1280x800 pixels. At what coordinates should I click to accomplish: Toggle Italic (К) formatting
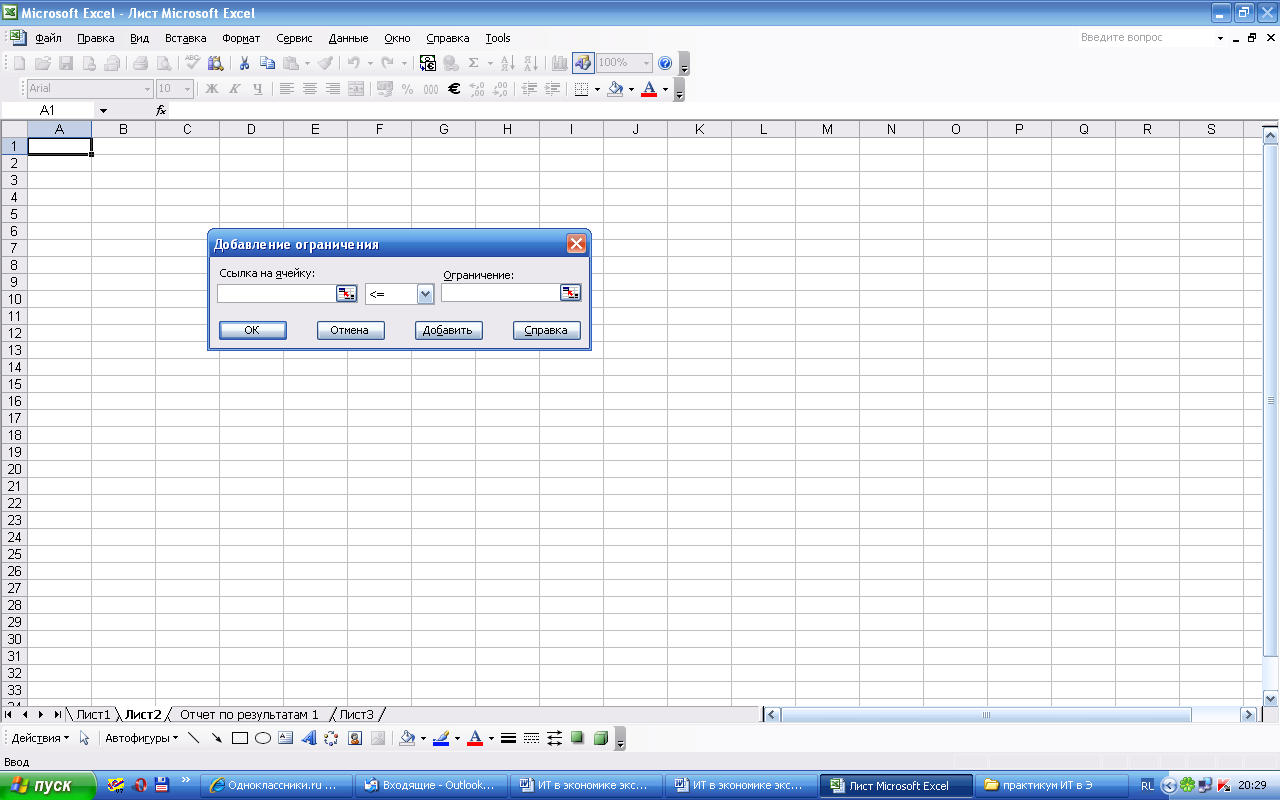tap(235, 89)
